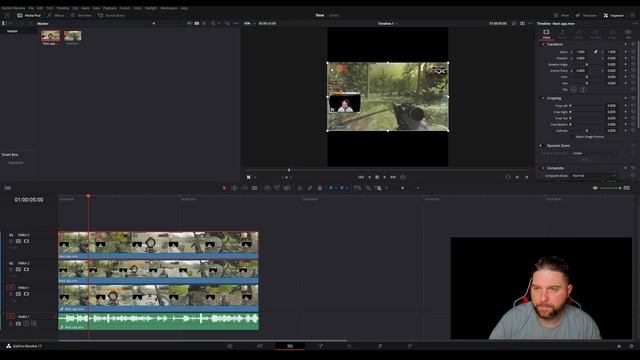Open the Edit Index panel button

[x=81, y=15]
